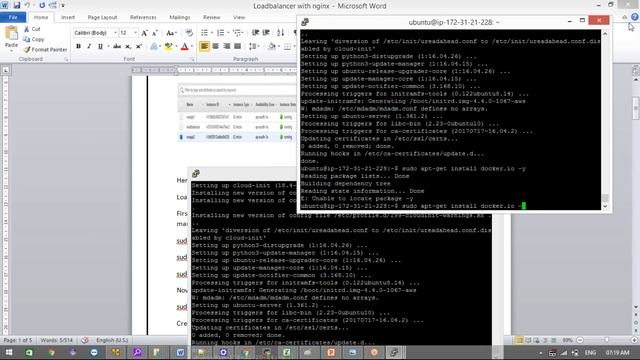This screenshot has height=360, width=640.
Task: Justify the paragraph text
Action: (237, 46)
